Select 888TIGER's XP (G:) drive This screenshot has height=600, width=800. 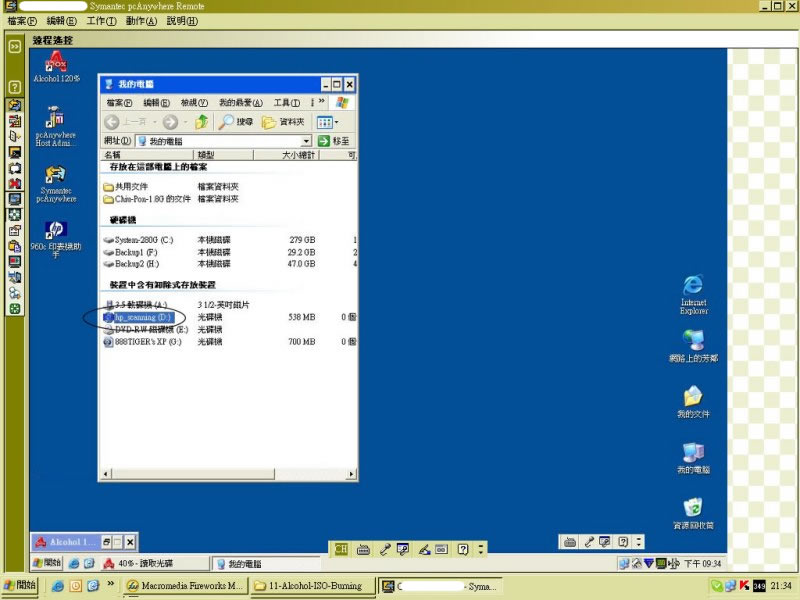(142, 342)
